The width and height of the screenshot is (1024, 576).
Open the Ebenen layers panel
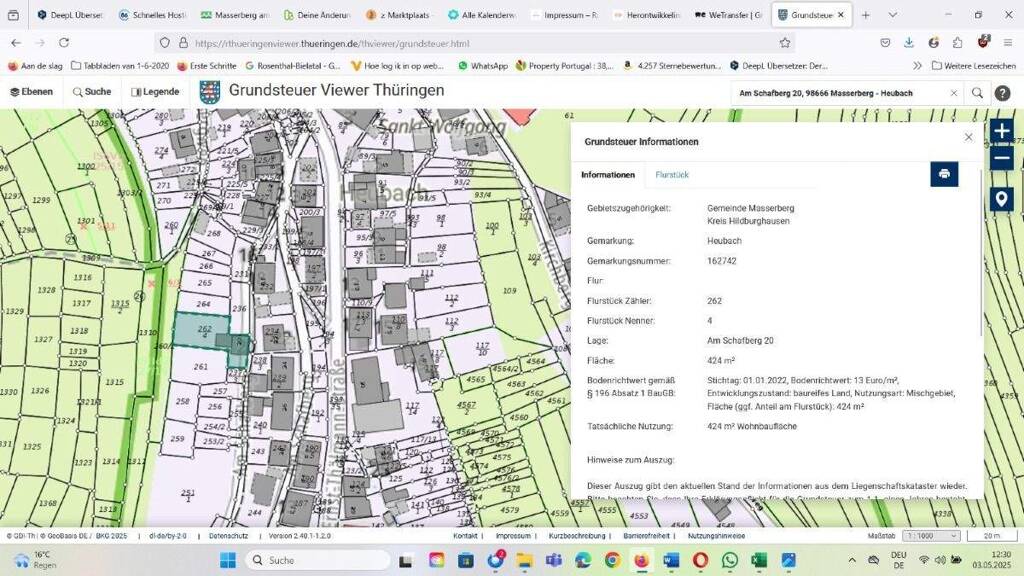coord(31,92)
